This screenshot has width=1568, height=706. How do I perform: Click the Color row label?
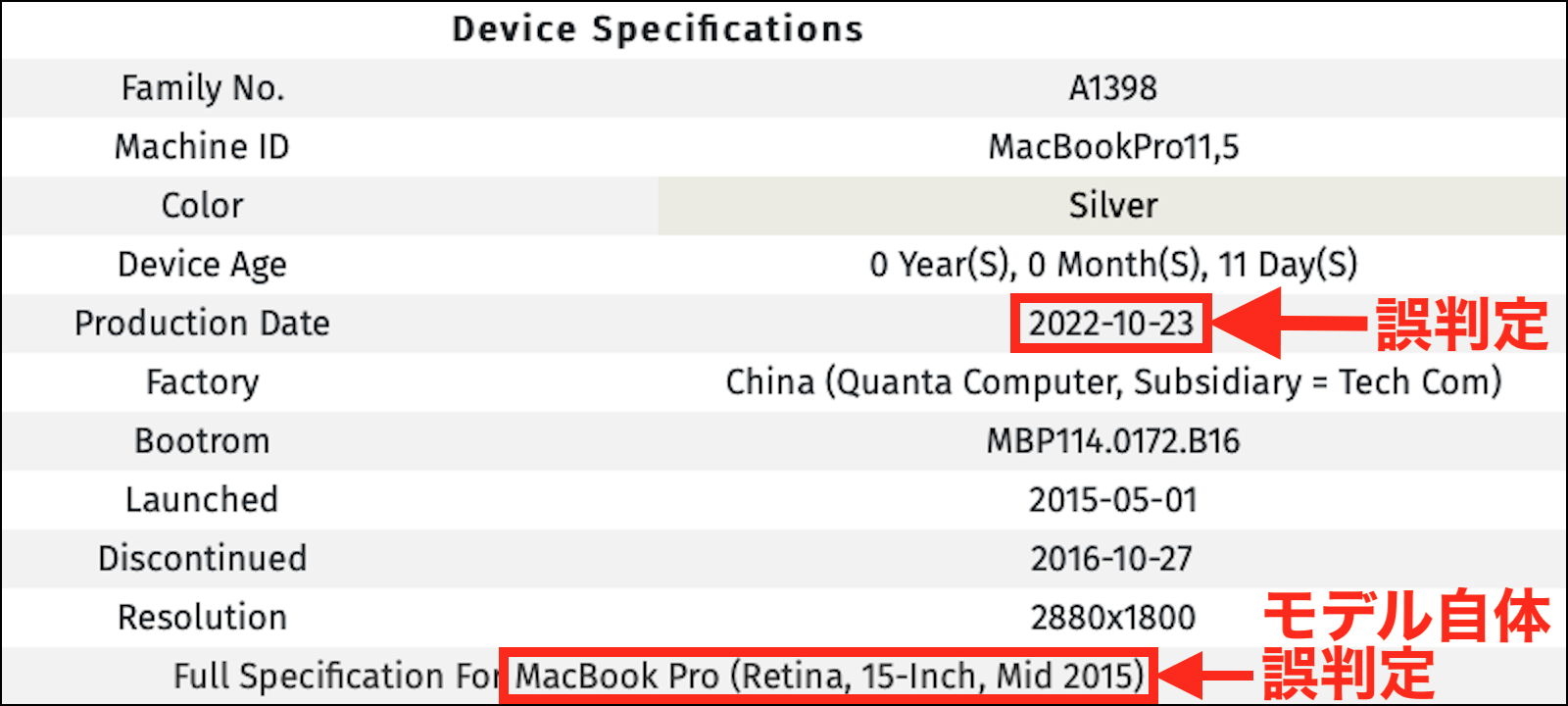pyautogui.click(x=202, y=206)
